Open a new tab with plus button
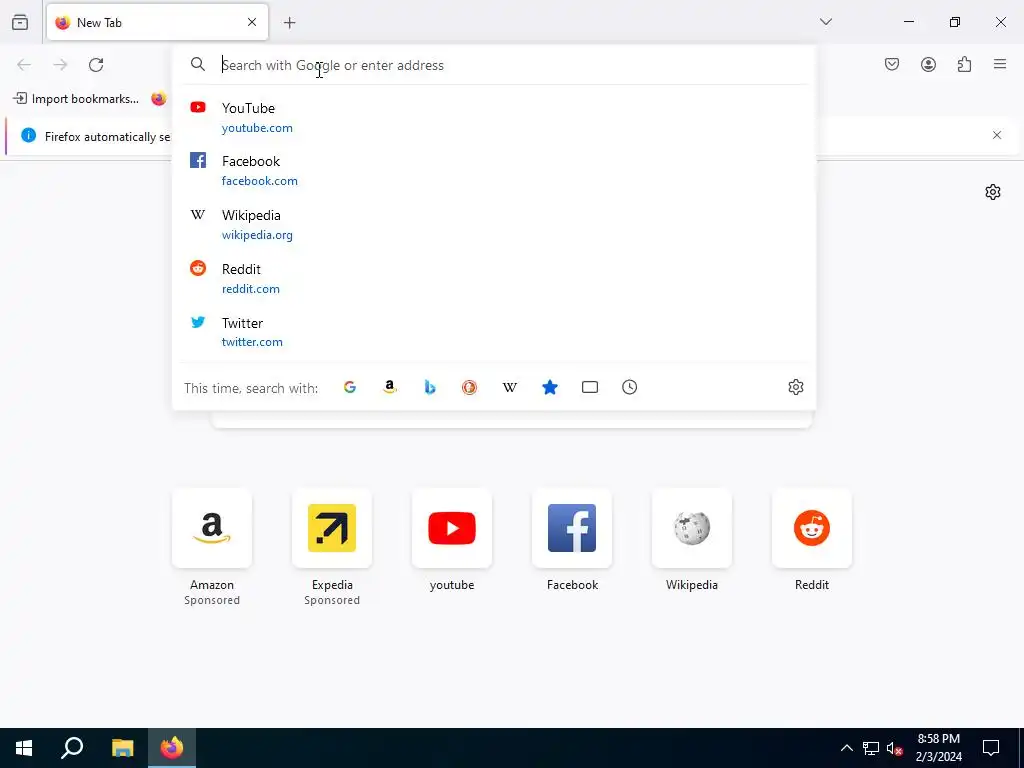Image resolution: width=1024 pixels, height=768 pixels. pos(290,23)
